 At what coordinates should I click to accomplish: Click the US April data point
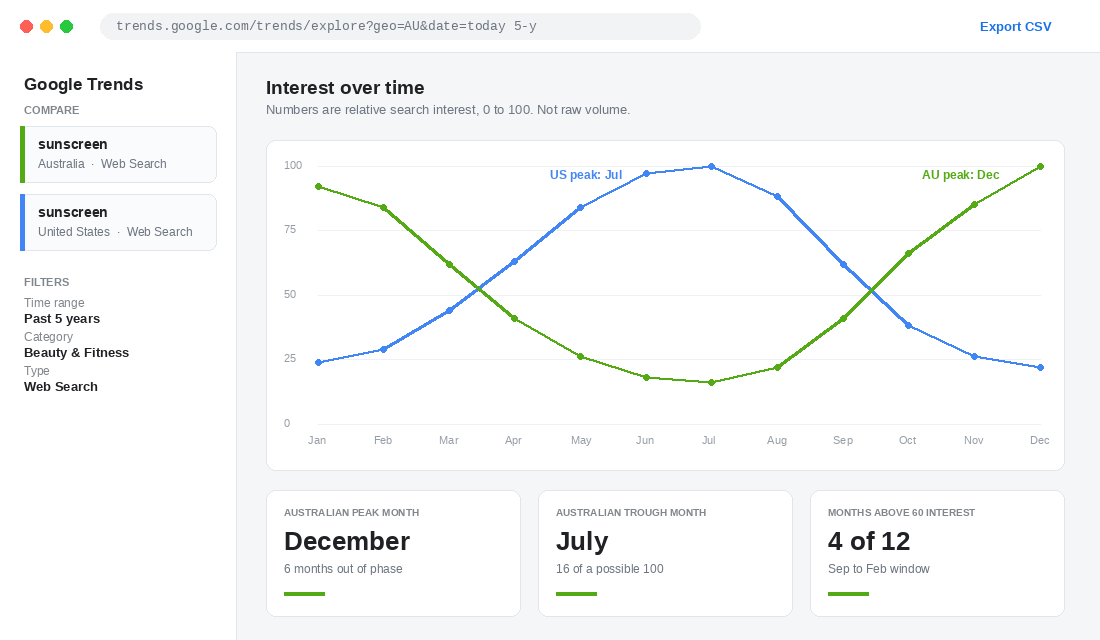pos(514,262)
